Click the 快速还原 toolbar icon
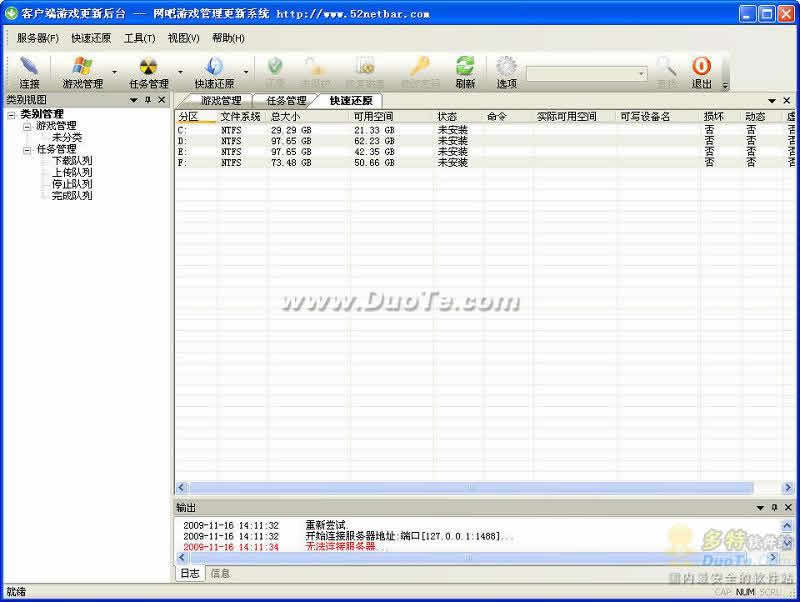800x602 pixels. coord(214,72)
